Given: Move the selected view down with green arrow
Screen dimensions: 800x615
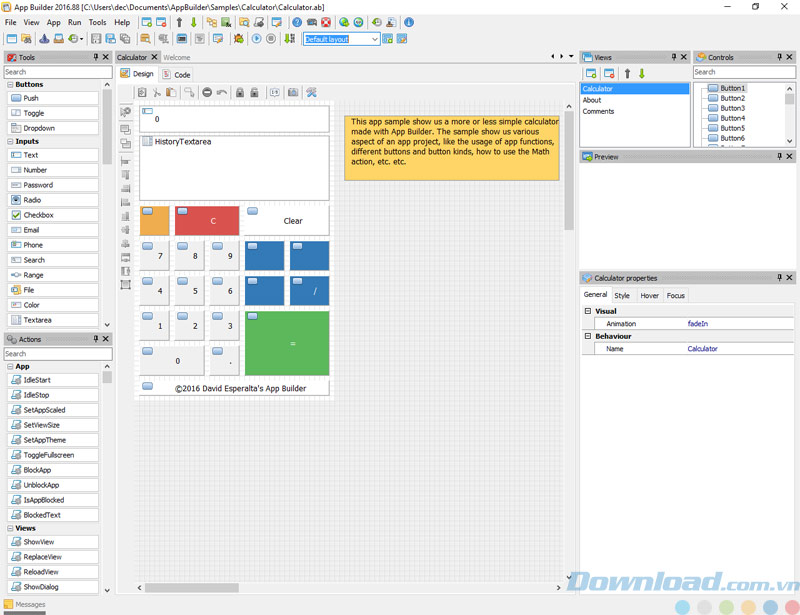Looking at the screenshot, I should click(x=640, y=73).
